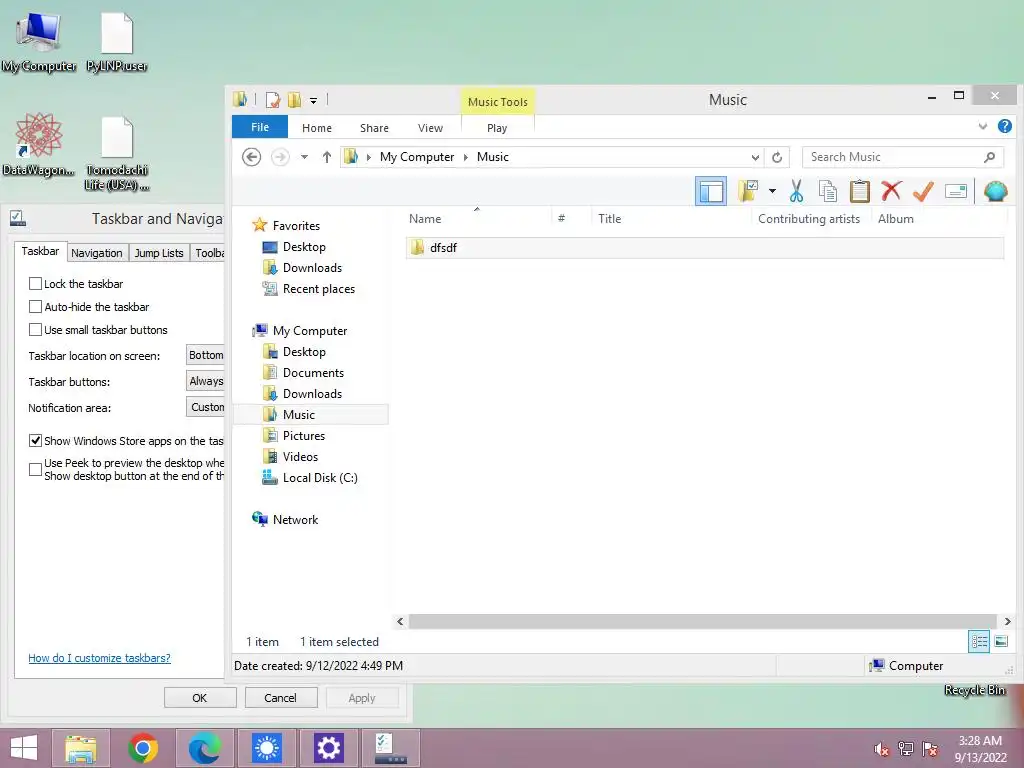This screenshot has height=768, width=1024.
Task: Click the Forward arrow in Explorer
Action: coord(280,157)
